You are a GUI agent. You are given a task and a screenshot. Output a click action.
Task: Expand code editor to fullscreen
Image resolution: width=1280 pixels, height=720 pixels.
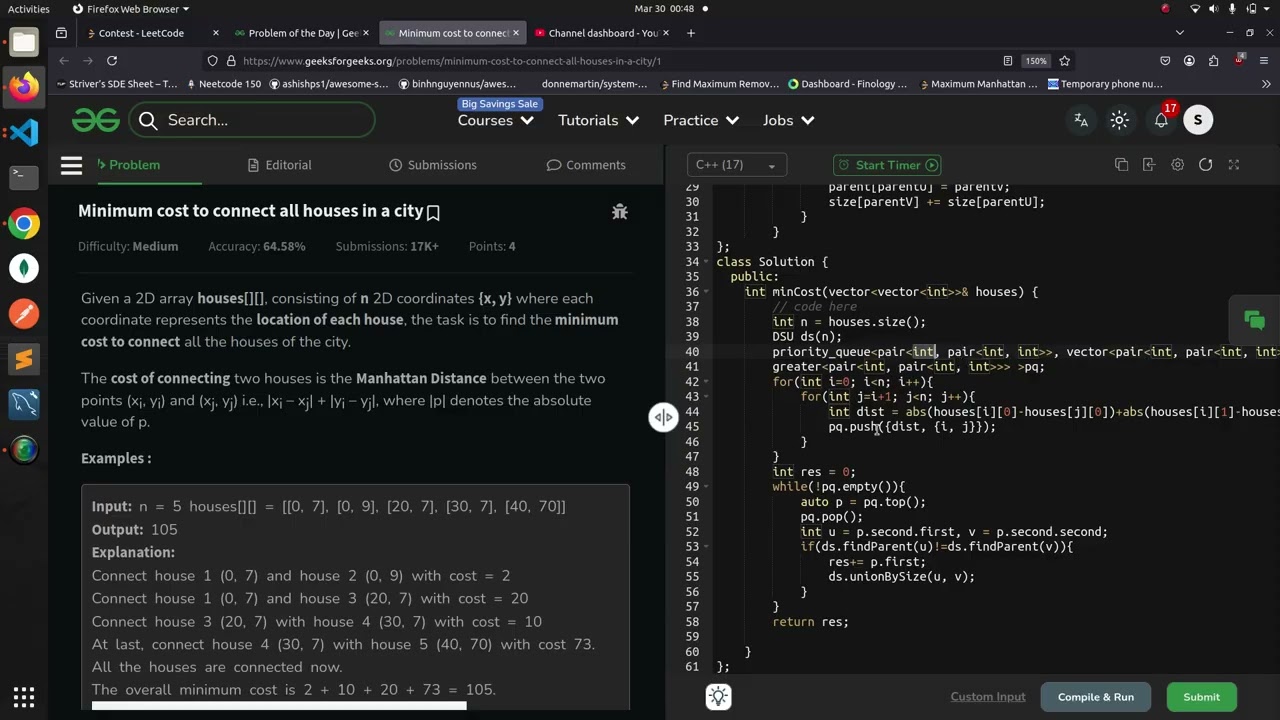pyautogui.click(x=1234, y=165)
